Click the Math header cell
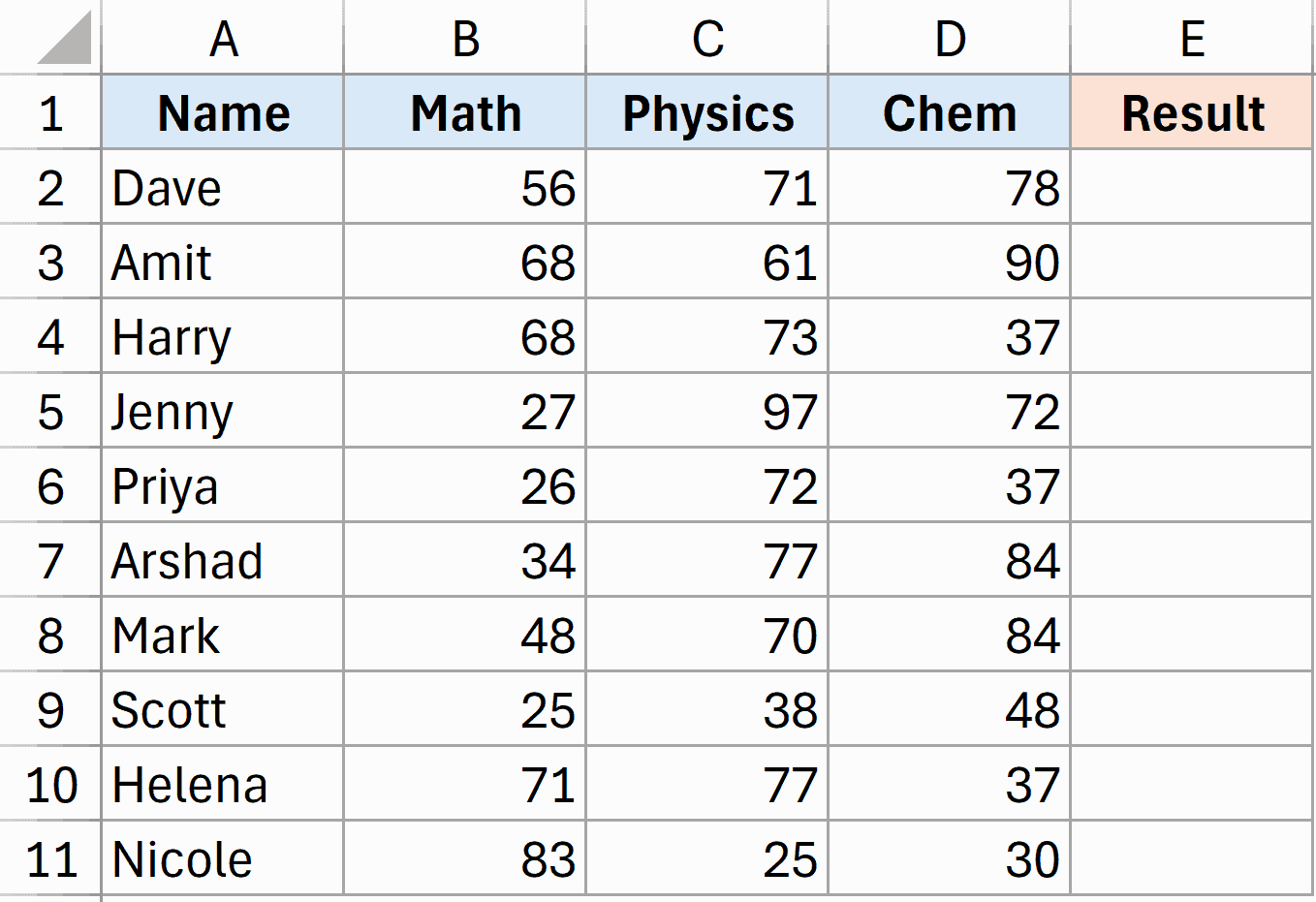The height and width of the screenshot is (902, 1316). pos(464,112)
